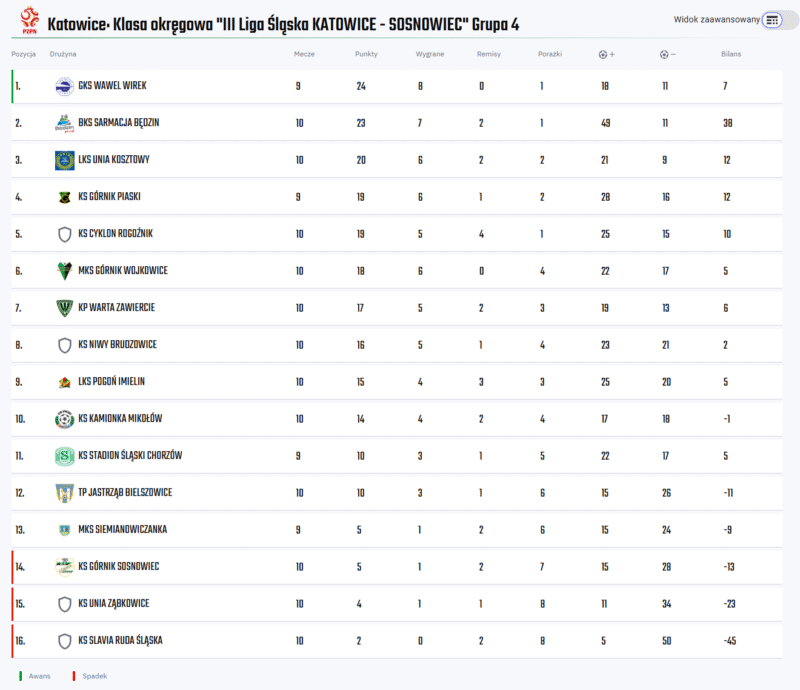Toggle the Widok zaawansowany switch

(x=772, y=20)
